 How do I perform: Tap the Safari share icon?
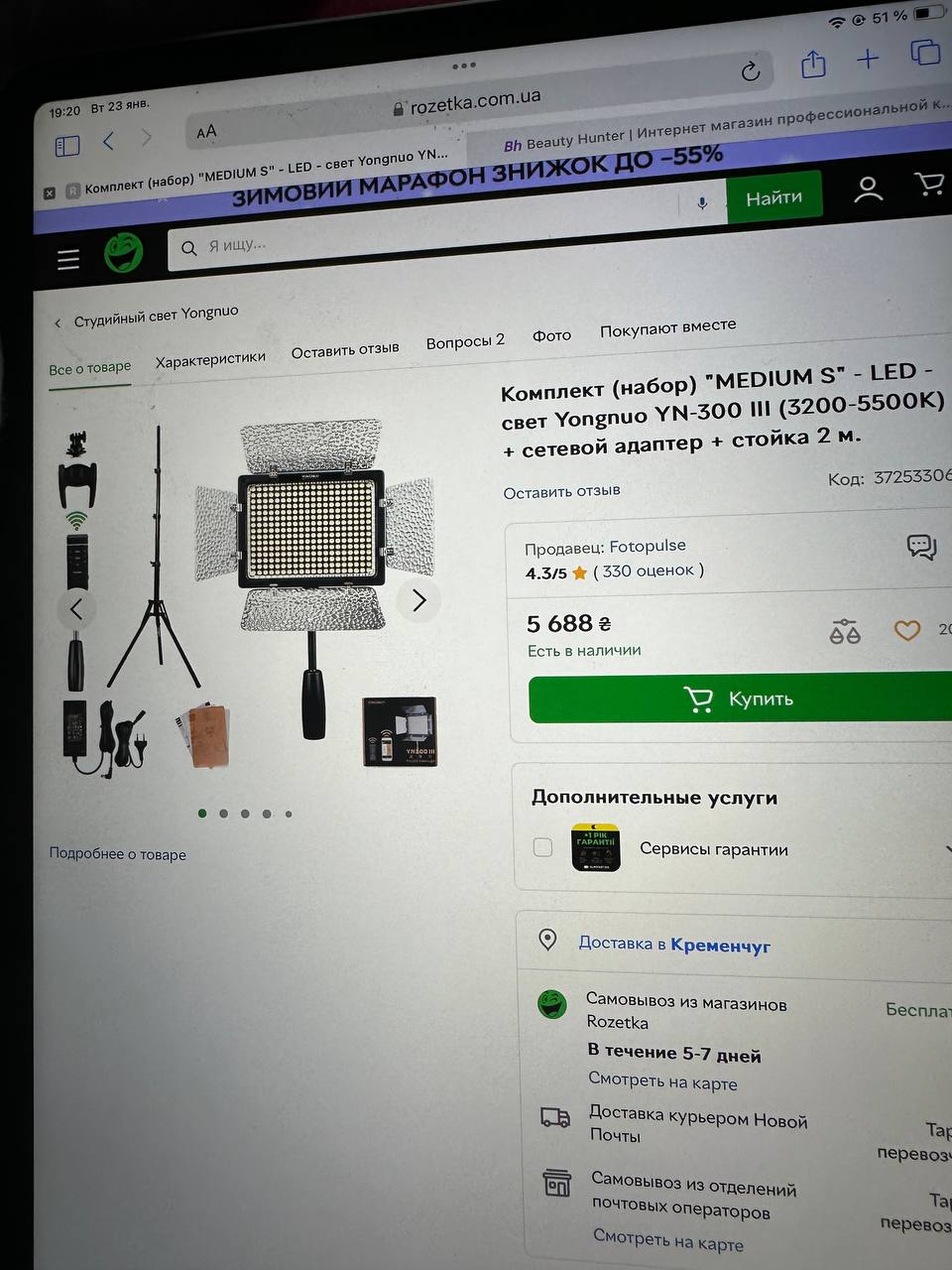coord(813,64)
